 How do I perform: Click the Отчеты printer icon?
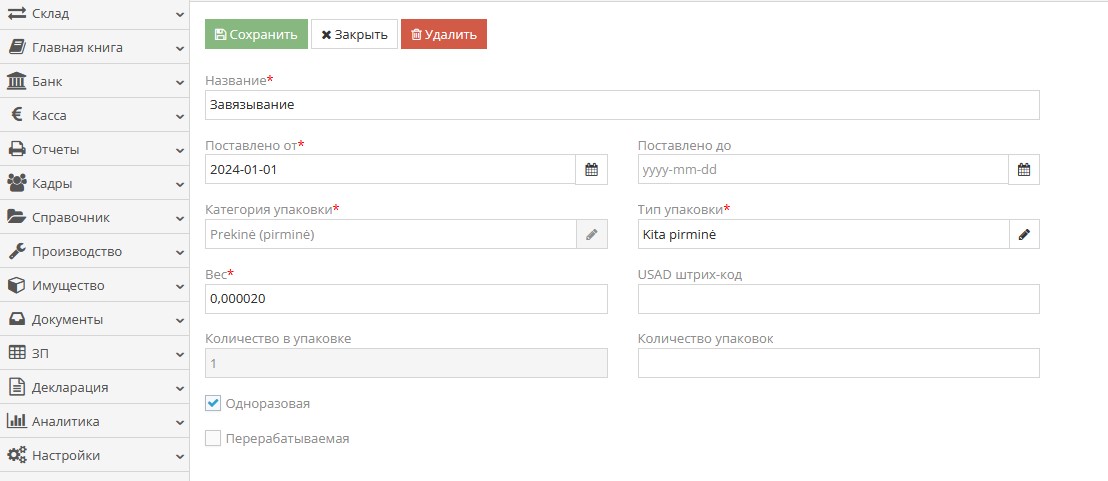(16, 149)
